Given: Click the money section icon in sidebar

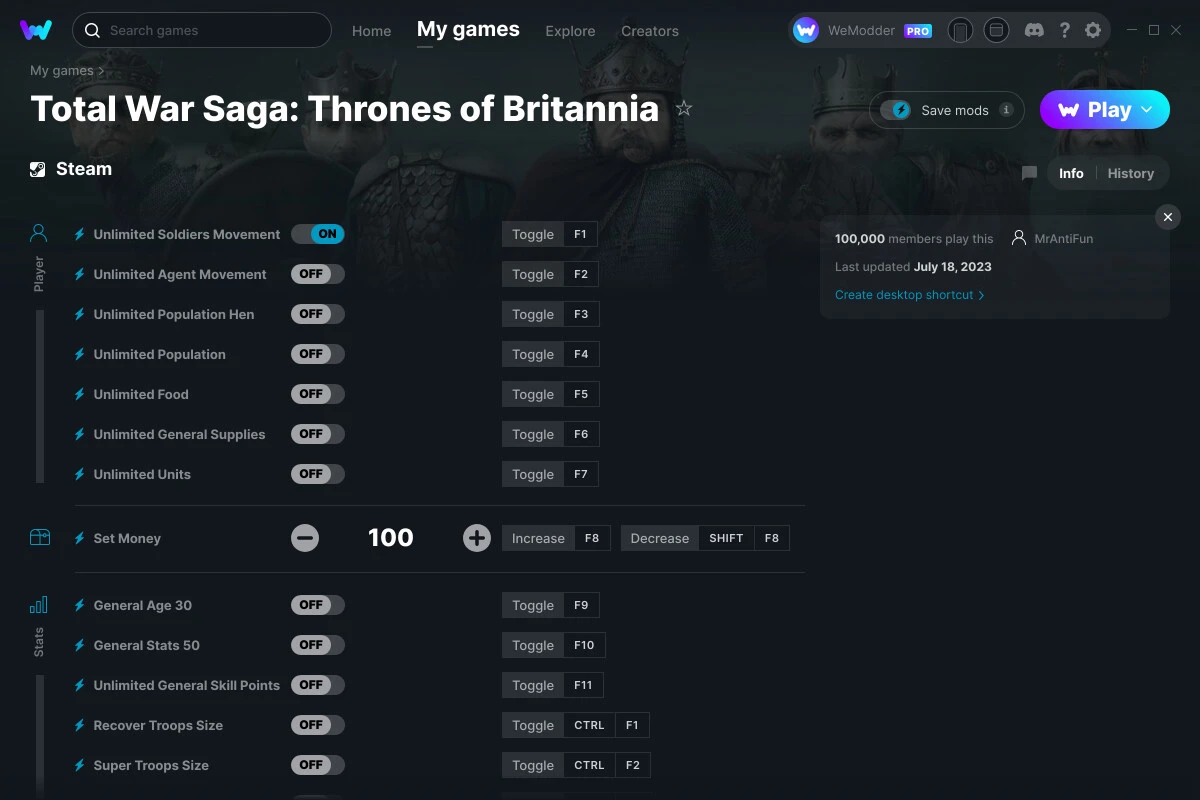Looking at the screenshot, I should 38,537.
